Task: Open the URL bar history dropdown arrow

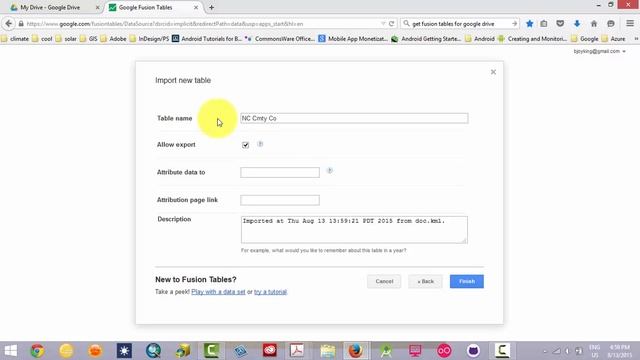Action: point(383,24)
